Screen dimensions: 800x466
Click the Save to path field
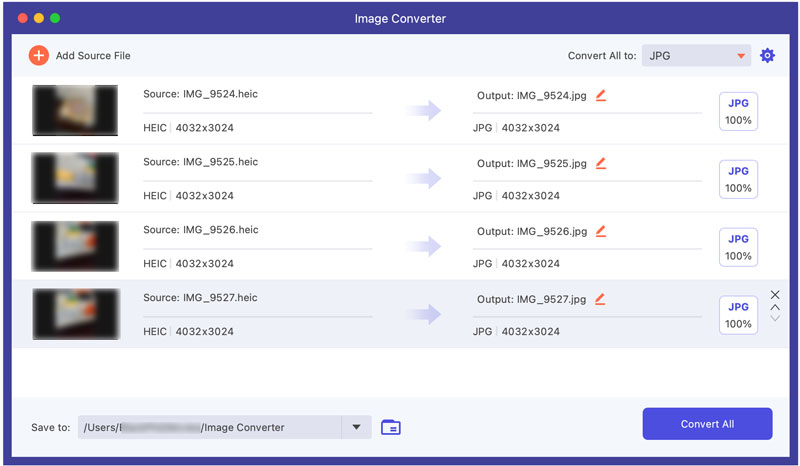[x=210, y=427]
